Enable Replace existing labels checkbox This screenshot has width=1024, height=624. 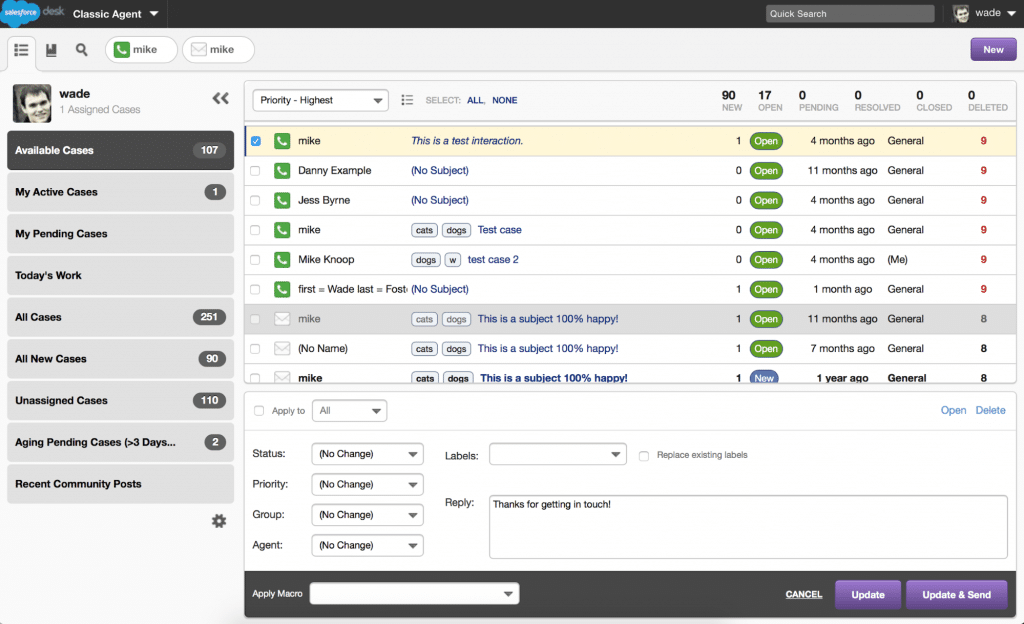[x=644, y=455]
